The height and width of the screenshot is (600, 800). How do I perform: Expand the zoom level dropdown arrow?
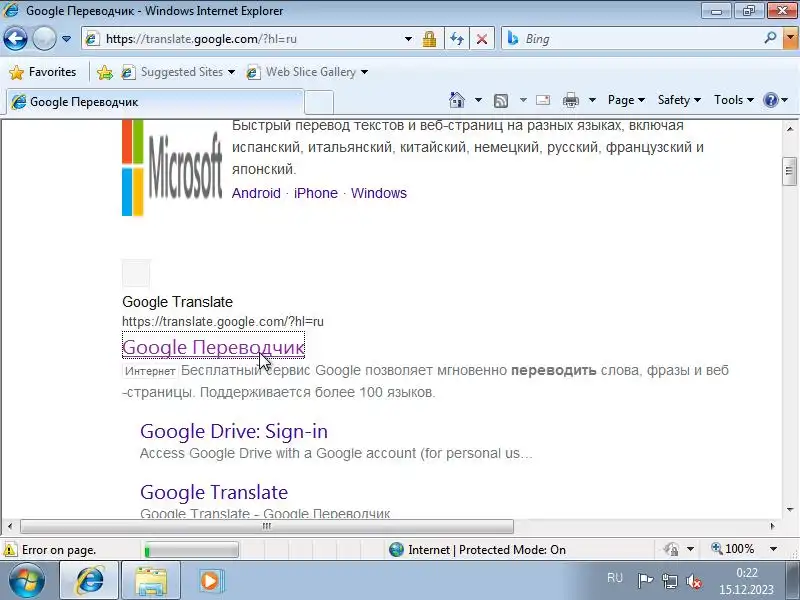point(773,549)
